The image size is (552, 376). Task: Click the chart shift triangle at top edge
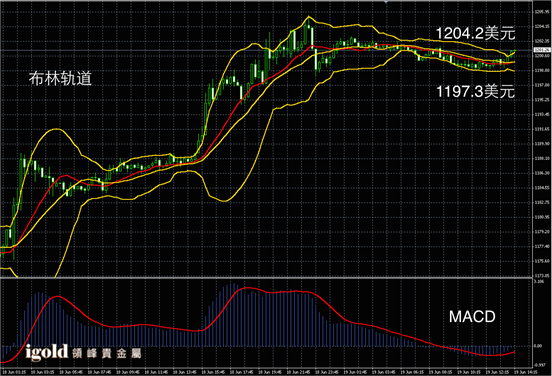click(x=386, y=2)
